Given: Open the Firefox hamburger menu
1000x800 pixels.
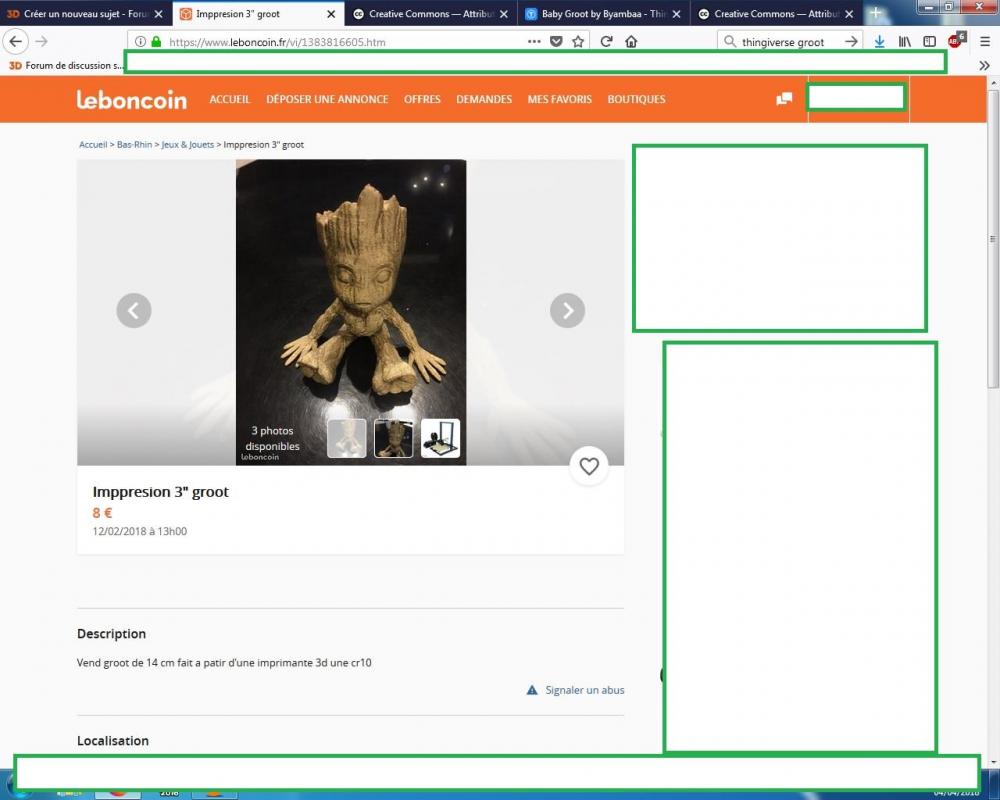Looking at the screenshot, I should click(985, 41).
